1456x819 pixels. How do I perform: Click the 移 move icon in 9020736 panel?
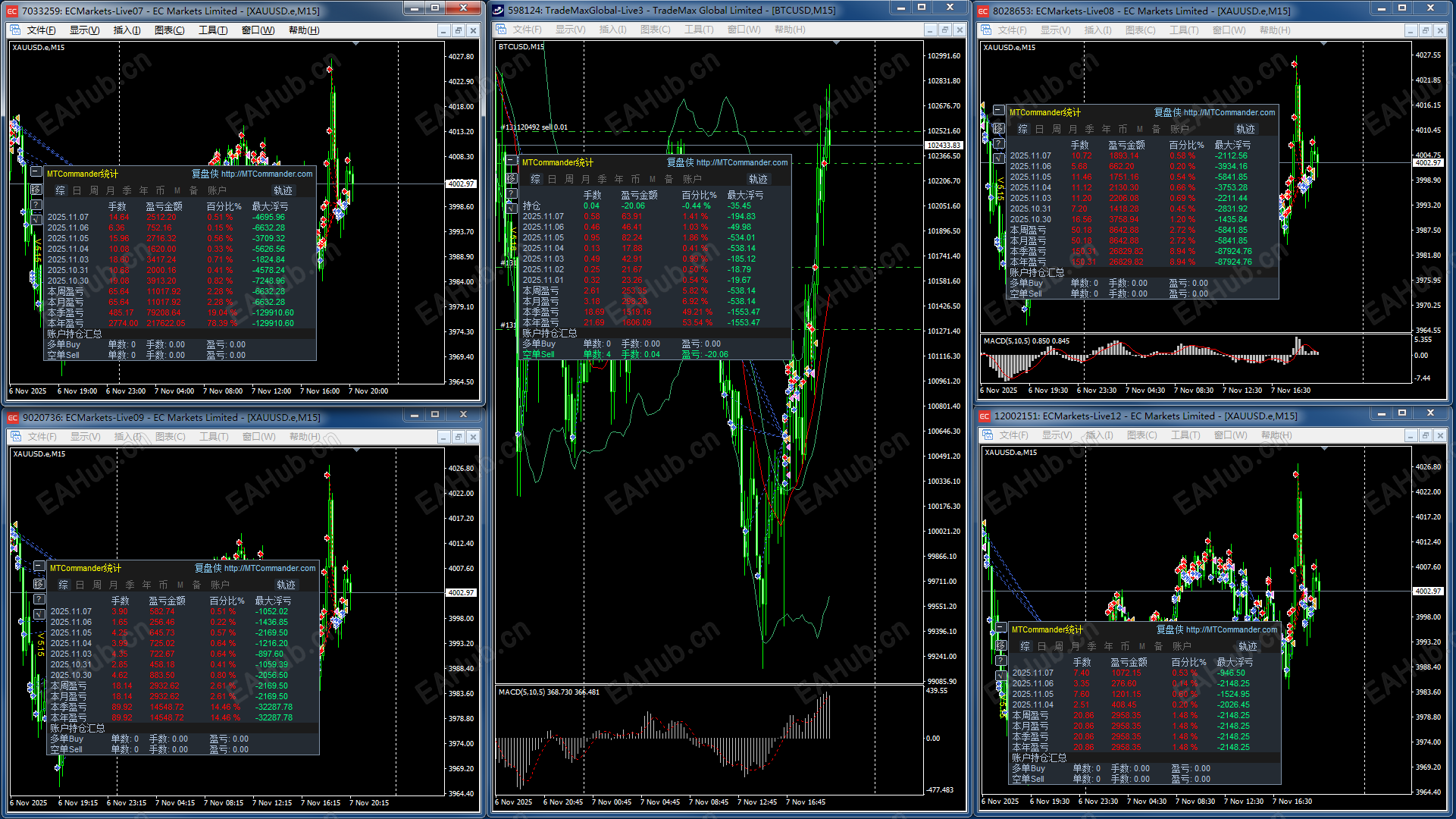pos(39,584)
